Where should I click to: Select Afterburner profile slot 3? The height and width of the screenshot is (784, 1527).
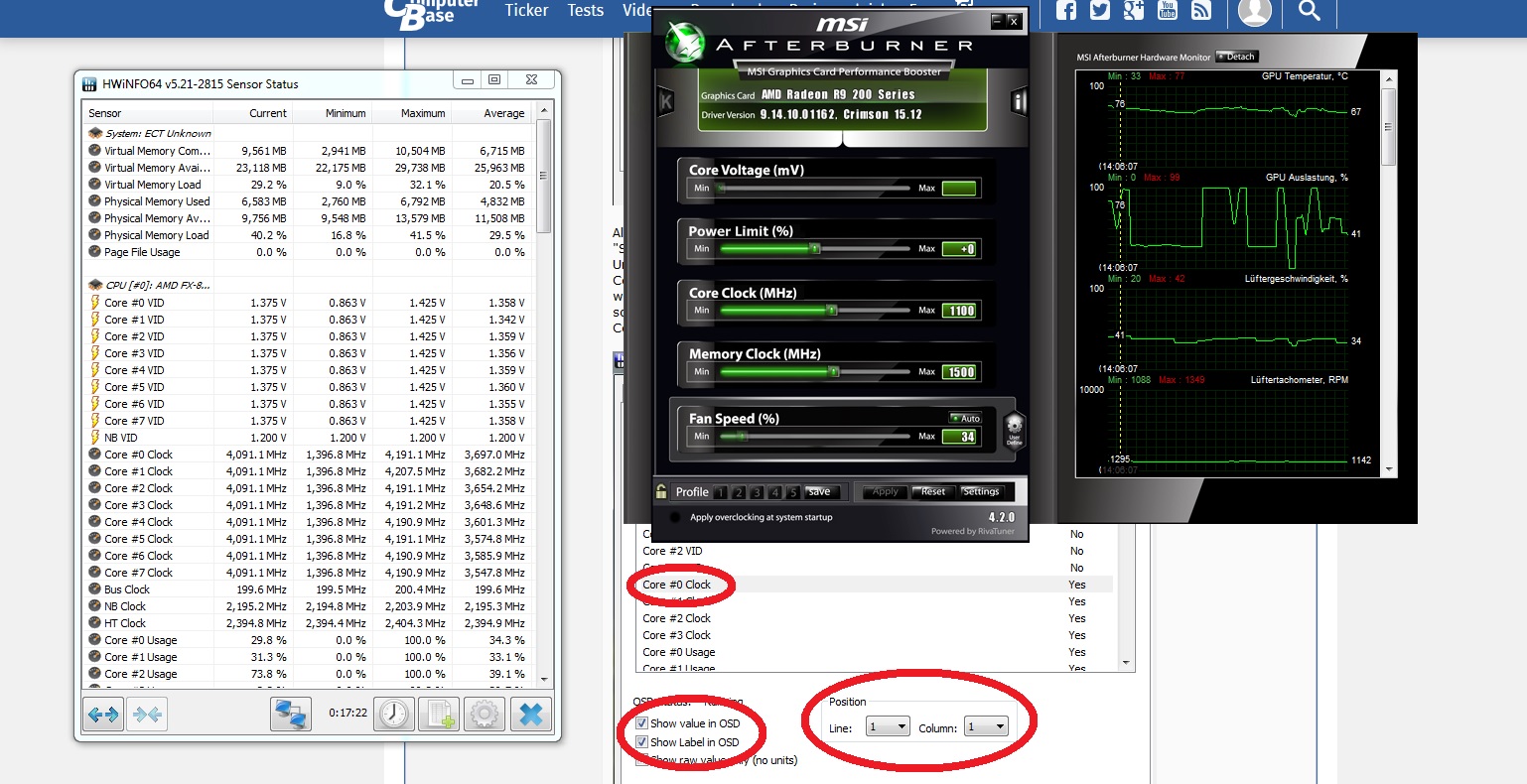click(x=757, y=492)
